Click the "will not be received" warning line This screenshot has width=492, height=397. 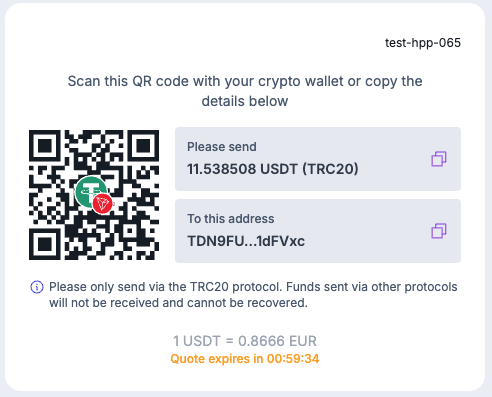(x=178, y=303)
